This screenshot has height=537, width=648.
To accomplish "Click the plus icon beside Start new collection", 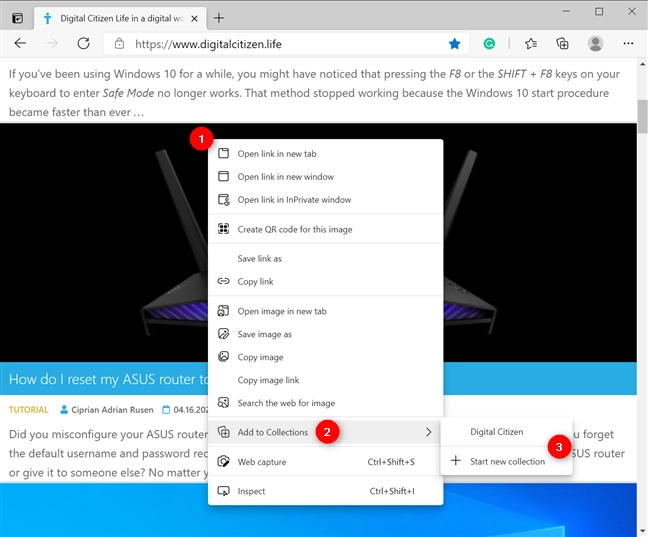I will click(x=455, y=461).
